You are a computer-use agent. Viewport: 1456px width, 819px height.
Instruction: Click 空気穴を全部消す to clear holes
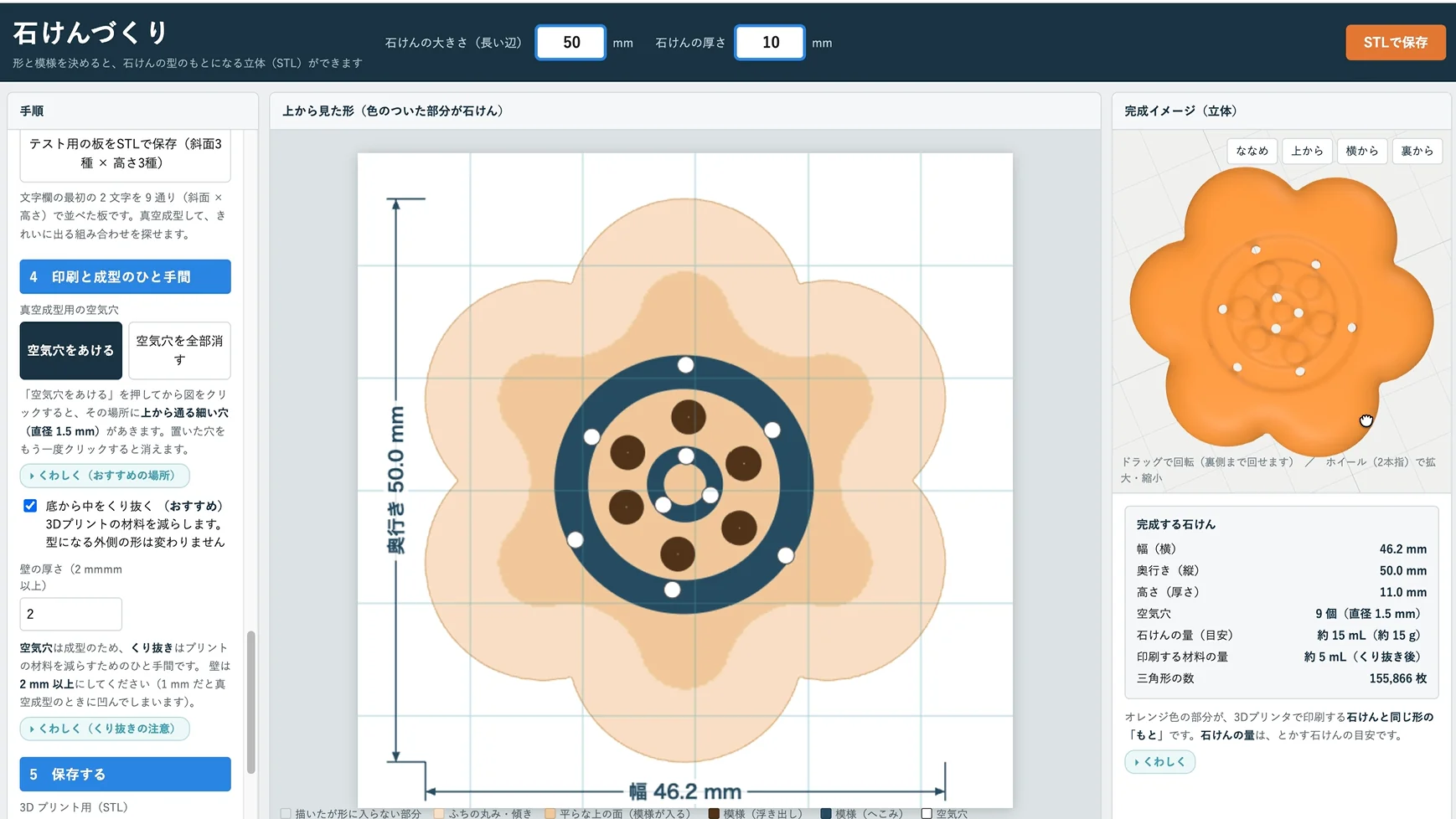(x=179, y=350)
